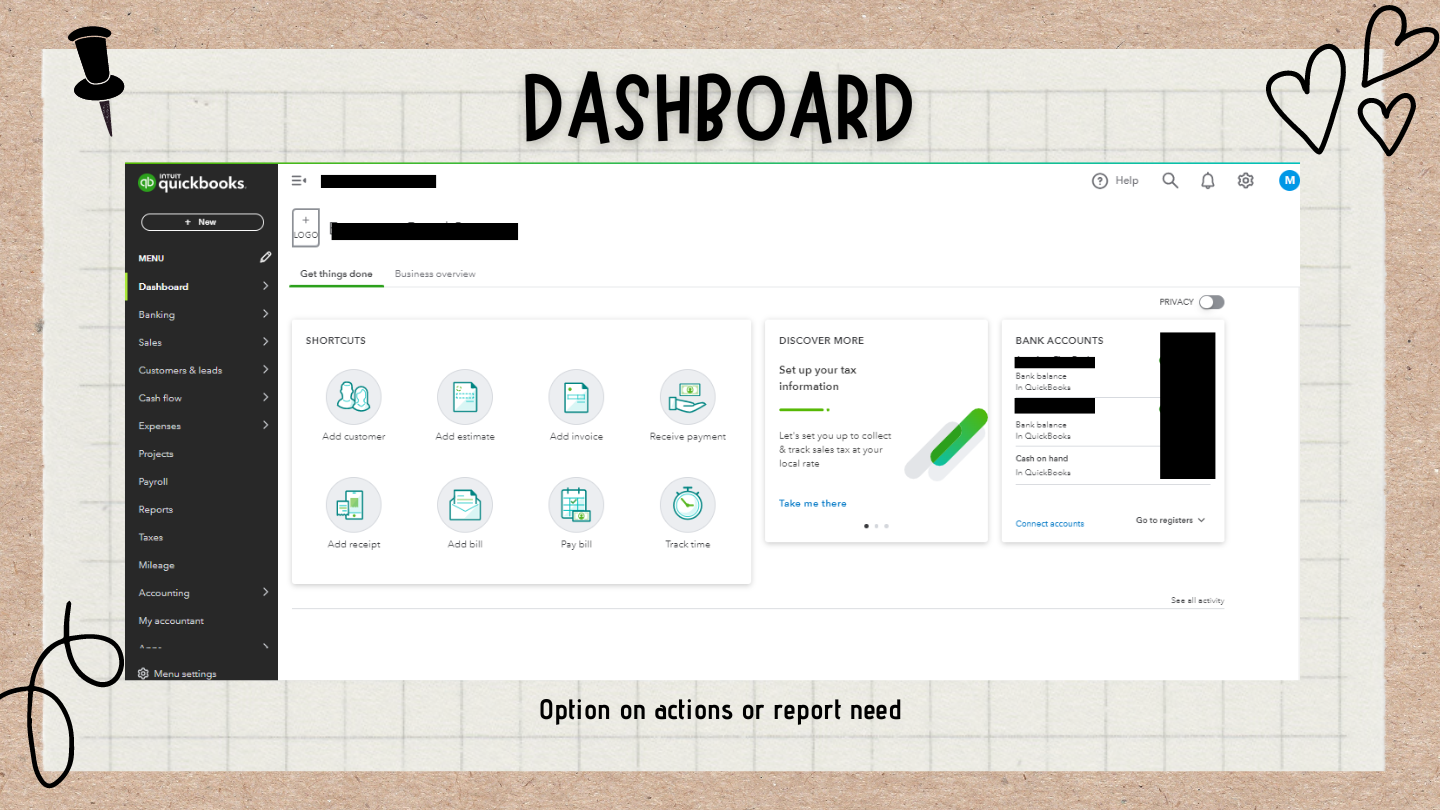The height and width of the screenshot is (810, 1440).
Task: Click the Banking menu label
Action: tap(156, 315)
